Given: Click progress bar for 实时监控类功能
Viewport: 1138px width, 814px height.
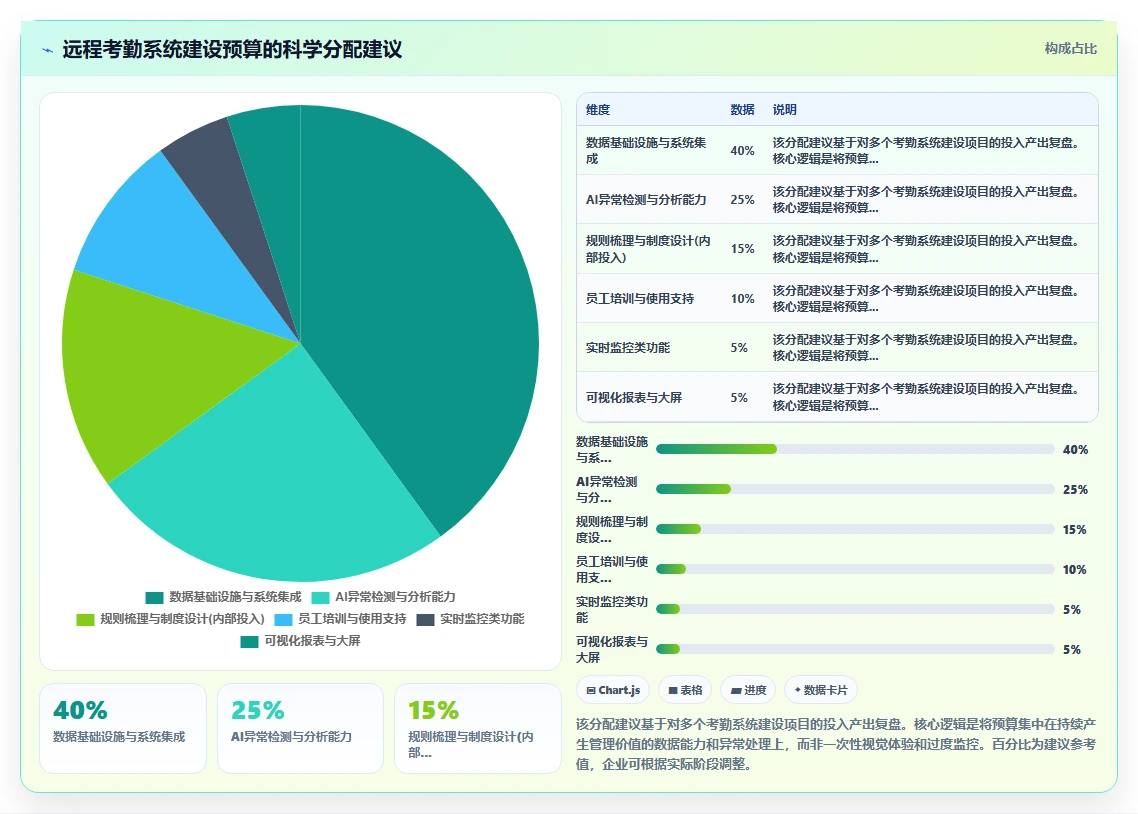Looking at the screenshot, I should pos(855,609).
